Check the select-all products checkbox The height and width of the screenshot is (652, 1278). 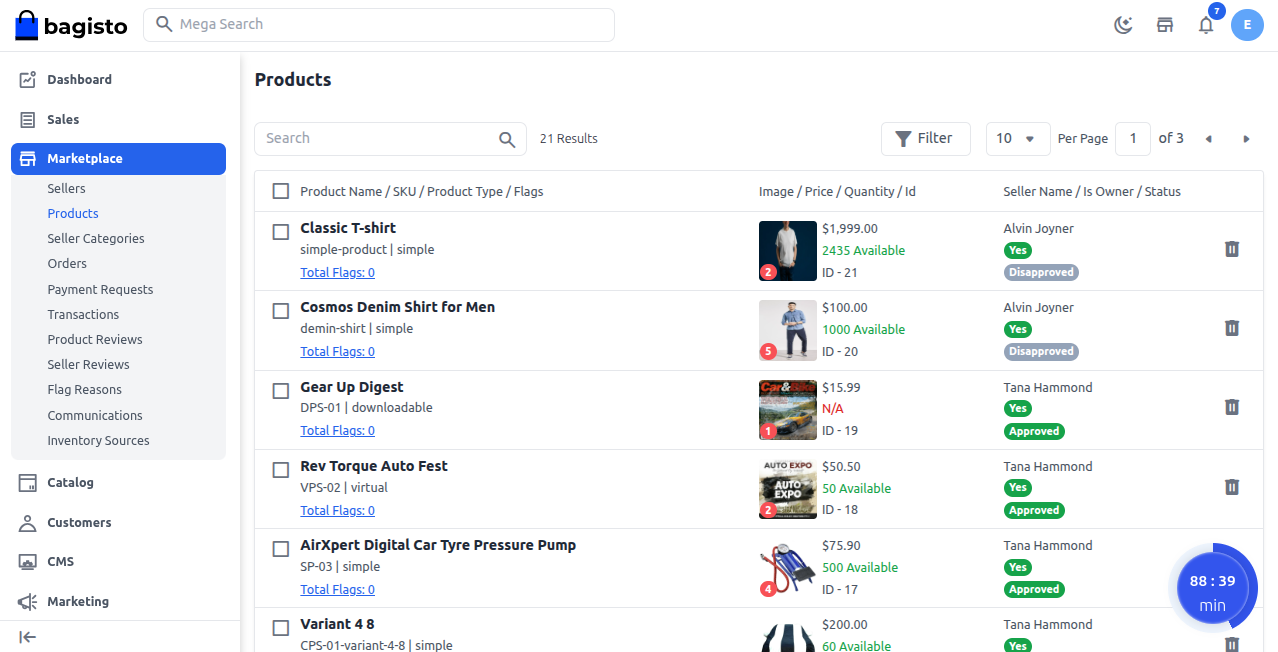point(280,191)
